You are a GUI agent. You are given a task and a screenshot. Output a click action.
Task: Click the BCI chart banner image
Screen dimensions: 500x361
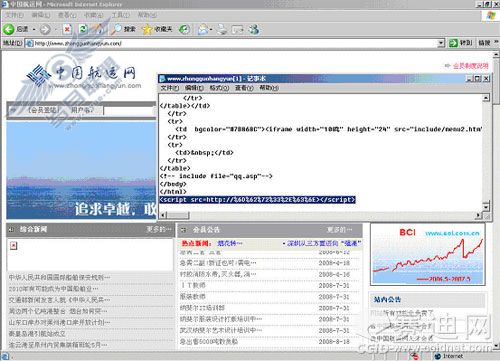(428, 255)
